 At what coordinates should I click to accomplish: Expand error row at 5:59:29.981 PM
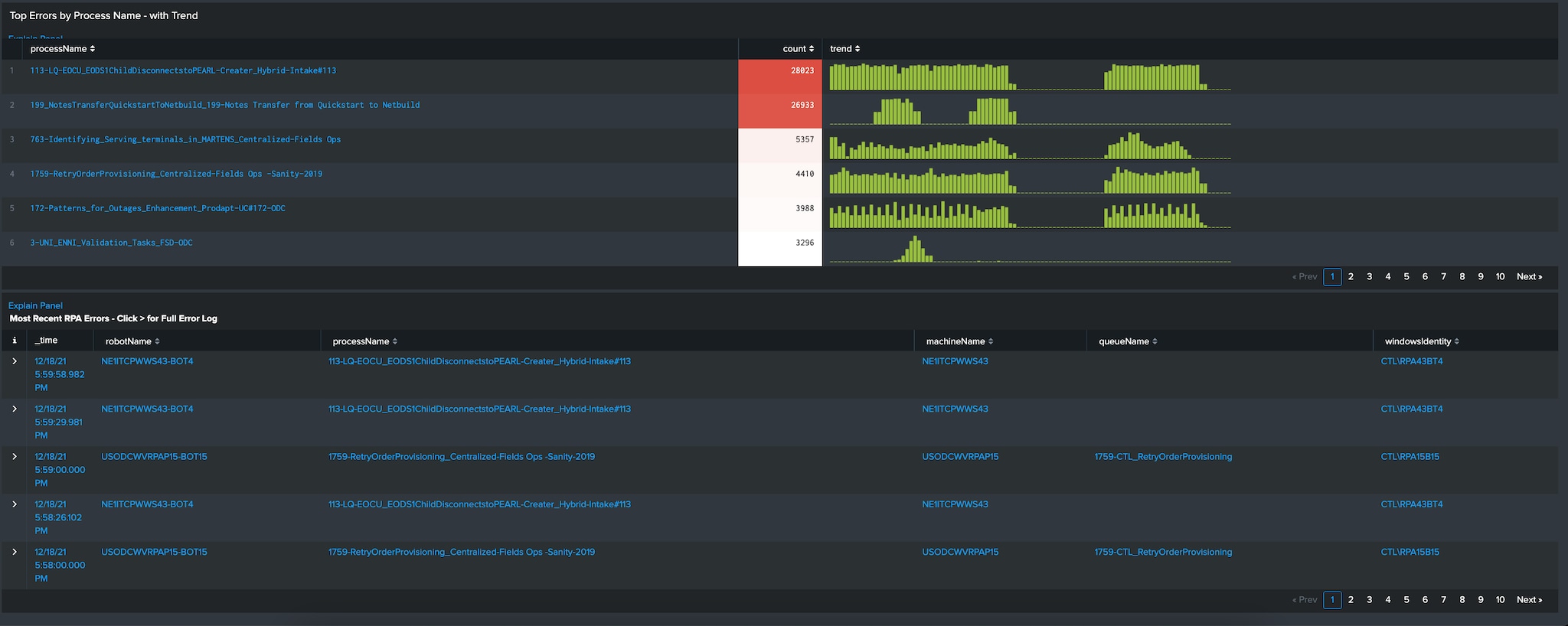(14, 409)
